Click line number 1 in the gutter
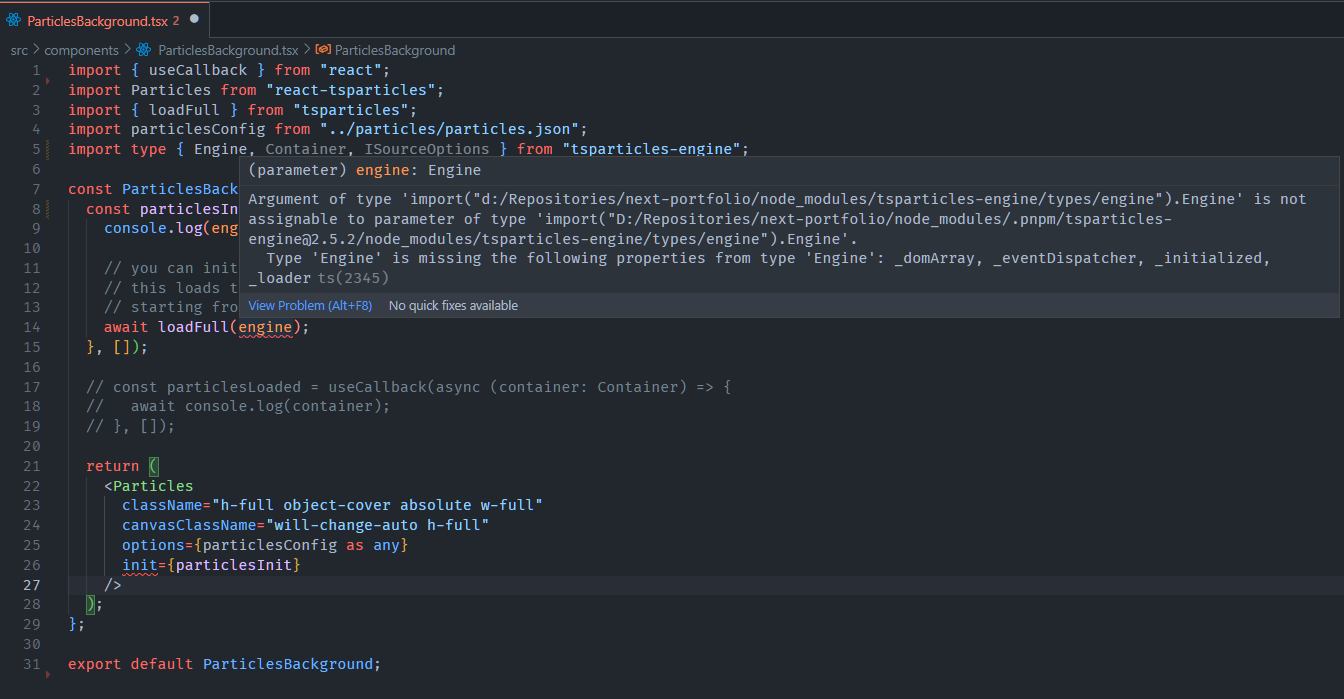The height and width of the screenshot is (699, 1344). [35, 69]
